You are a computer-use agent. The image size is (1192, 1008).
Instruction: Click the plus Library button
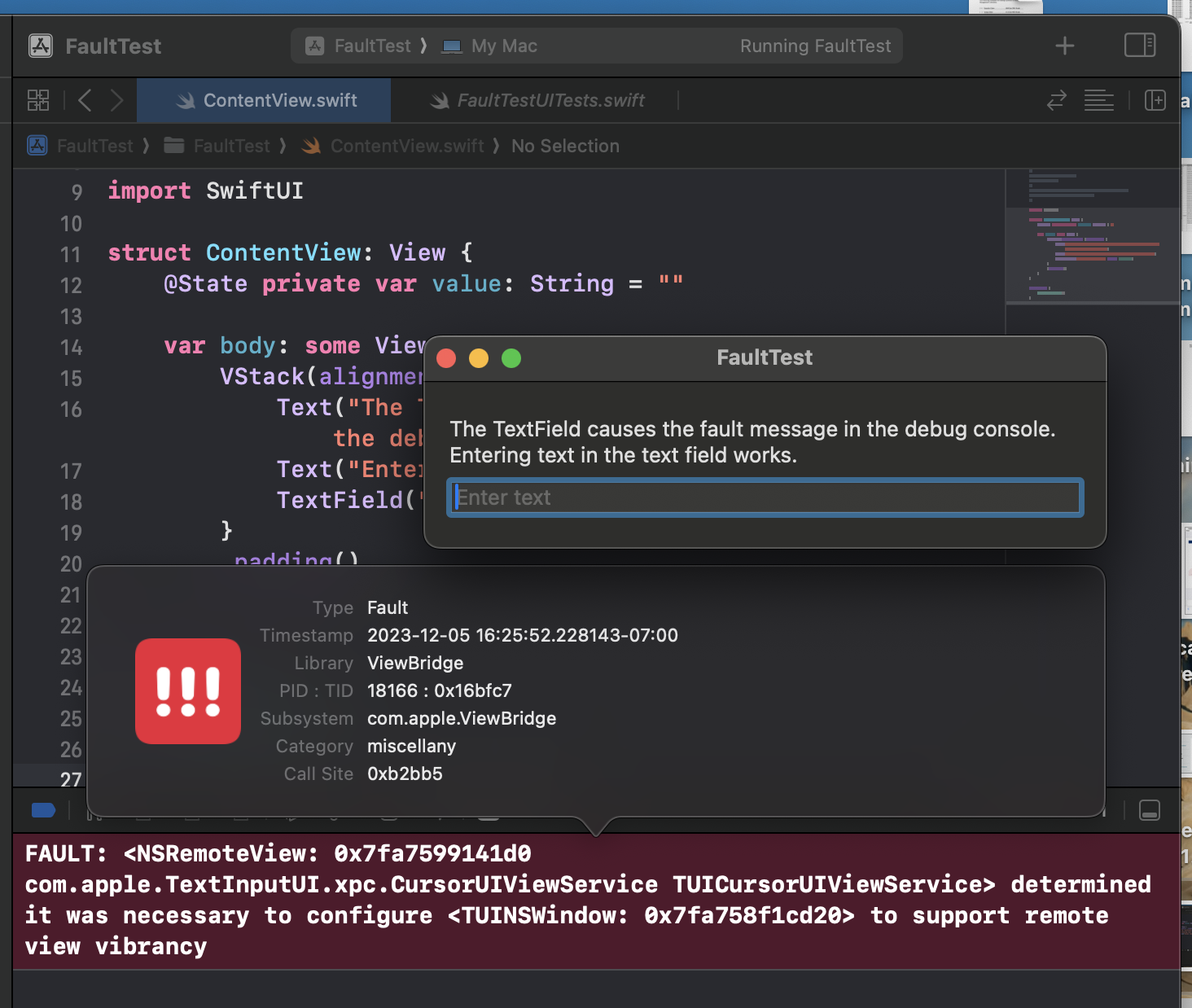[x=1064, y=46]
